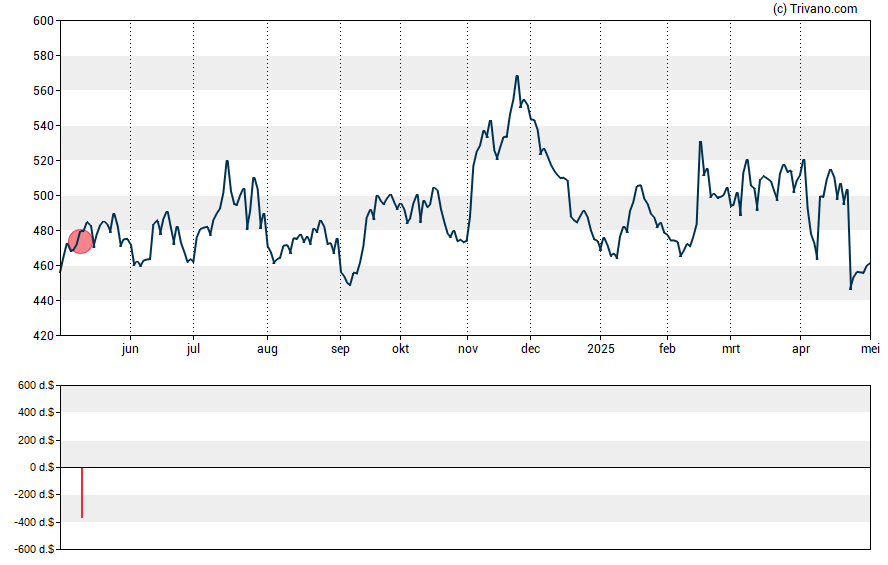Click the 580 price axis value
This screenshot has height=565, width=888.
pos(44,56)
